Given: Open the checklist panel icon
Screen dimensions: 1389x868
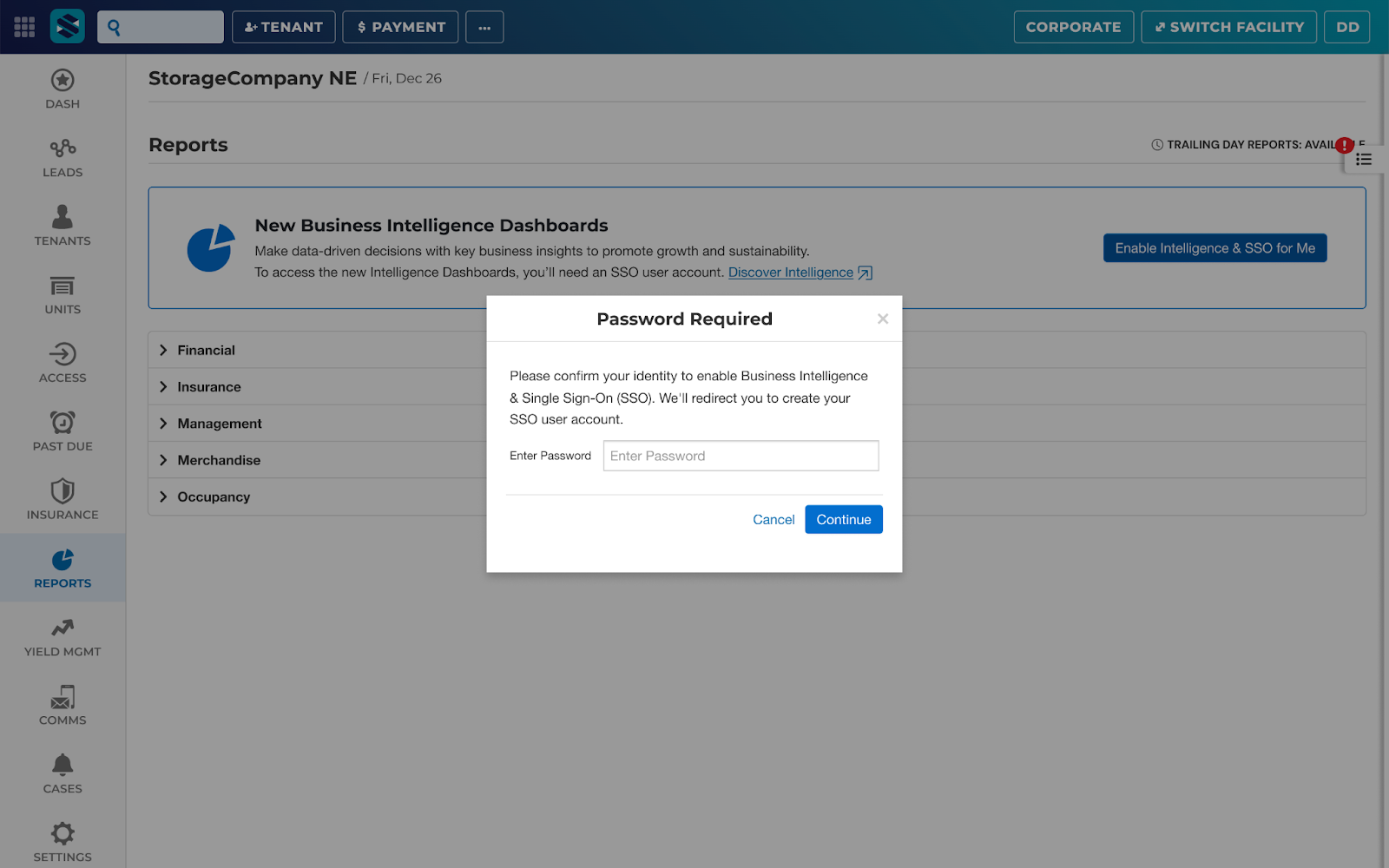Looking at the screenshot, I should [x=1364, y=160].
